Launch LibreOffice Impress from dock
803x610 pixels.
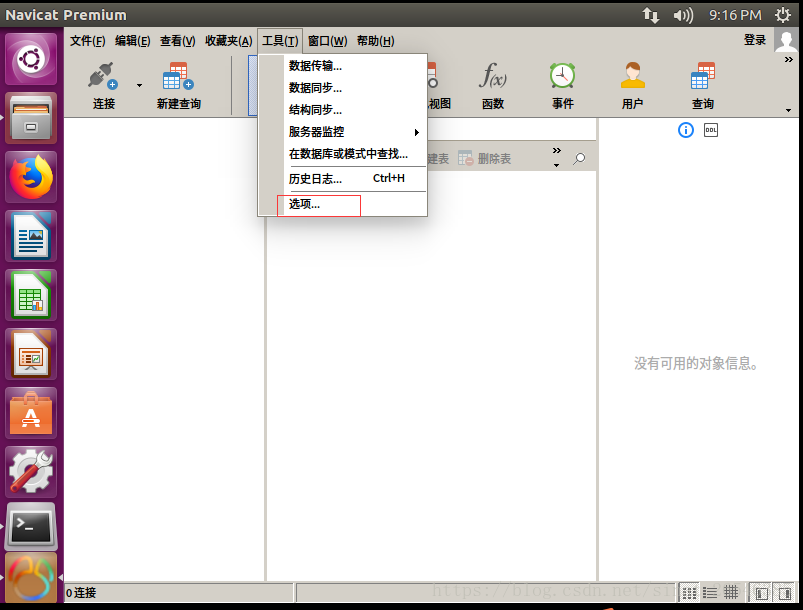(x=31, y=354)
